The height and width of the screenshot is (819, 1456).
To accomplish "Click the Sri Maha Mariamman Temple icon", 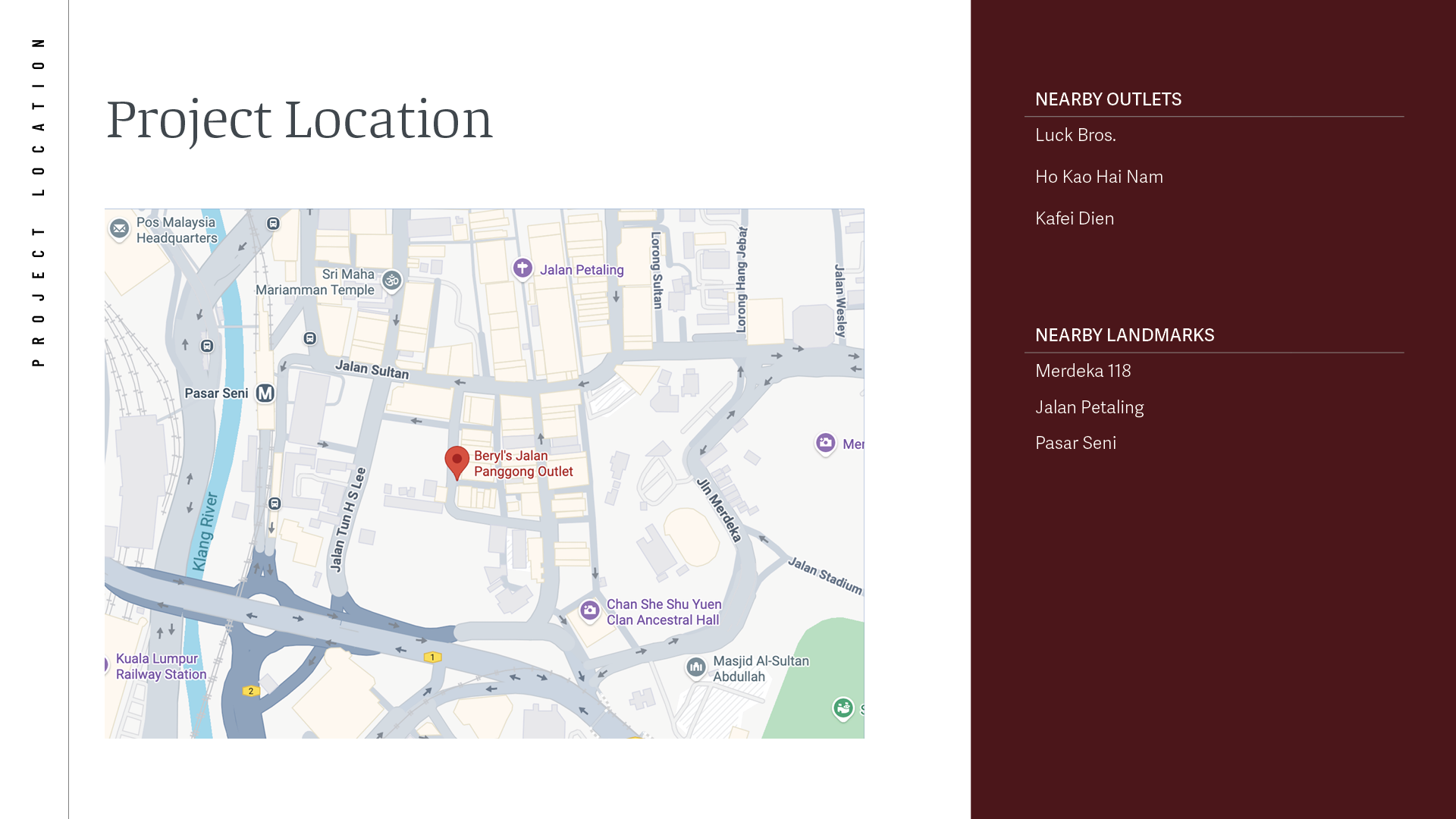I will 391,281.
